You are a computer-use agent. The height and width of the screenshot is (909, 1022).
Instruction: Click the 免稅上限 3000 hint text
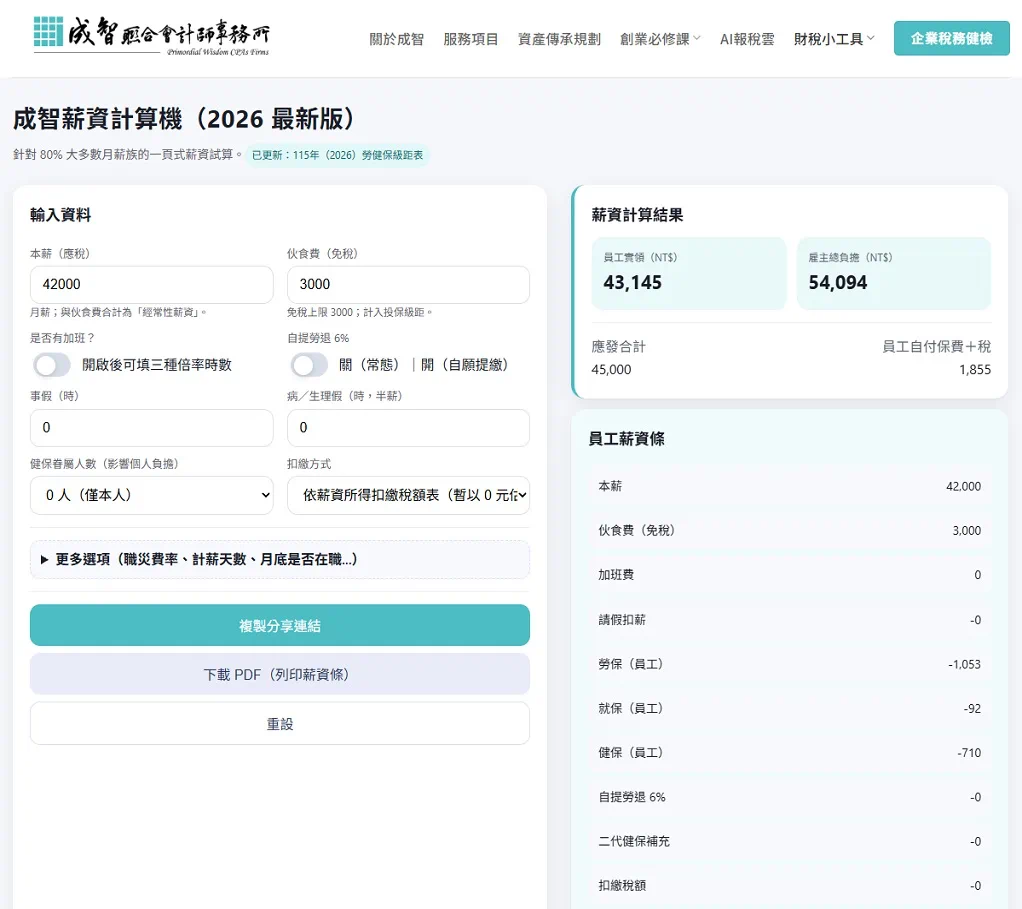pyautogui.click(x=360, y=312)
